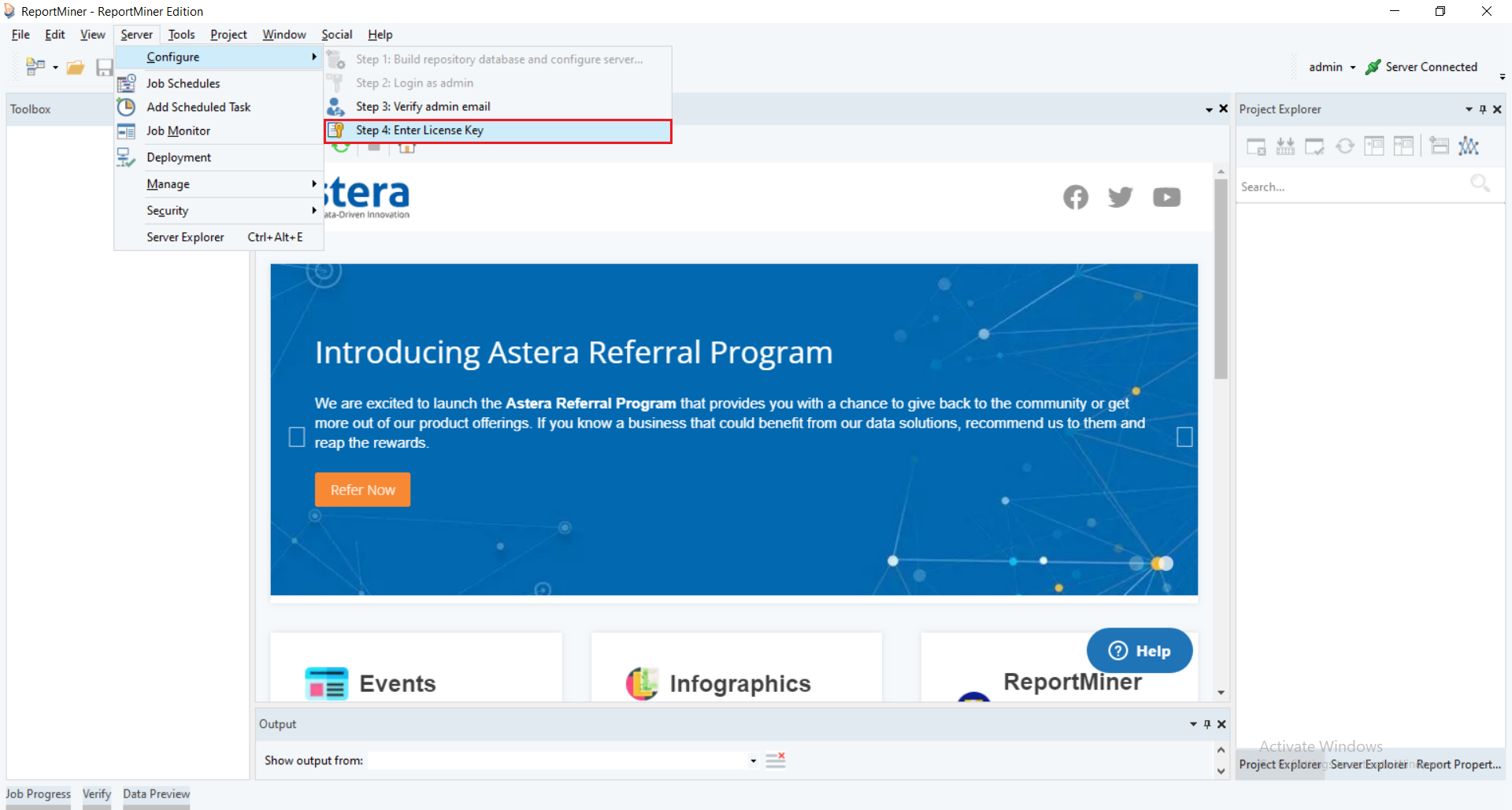
Task: Click the double-arrow layout icon in Project Explorer
Action: (x=1403, y=146)
